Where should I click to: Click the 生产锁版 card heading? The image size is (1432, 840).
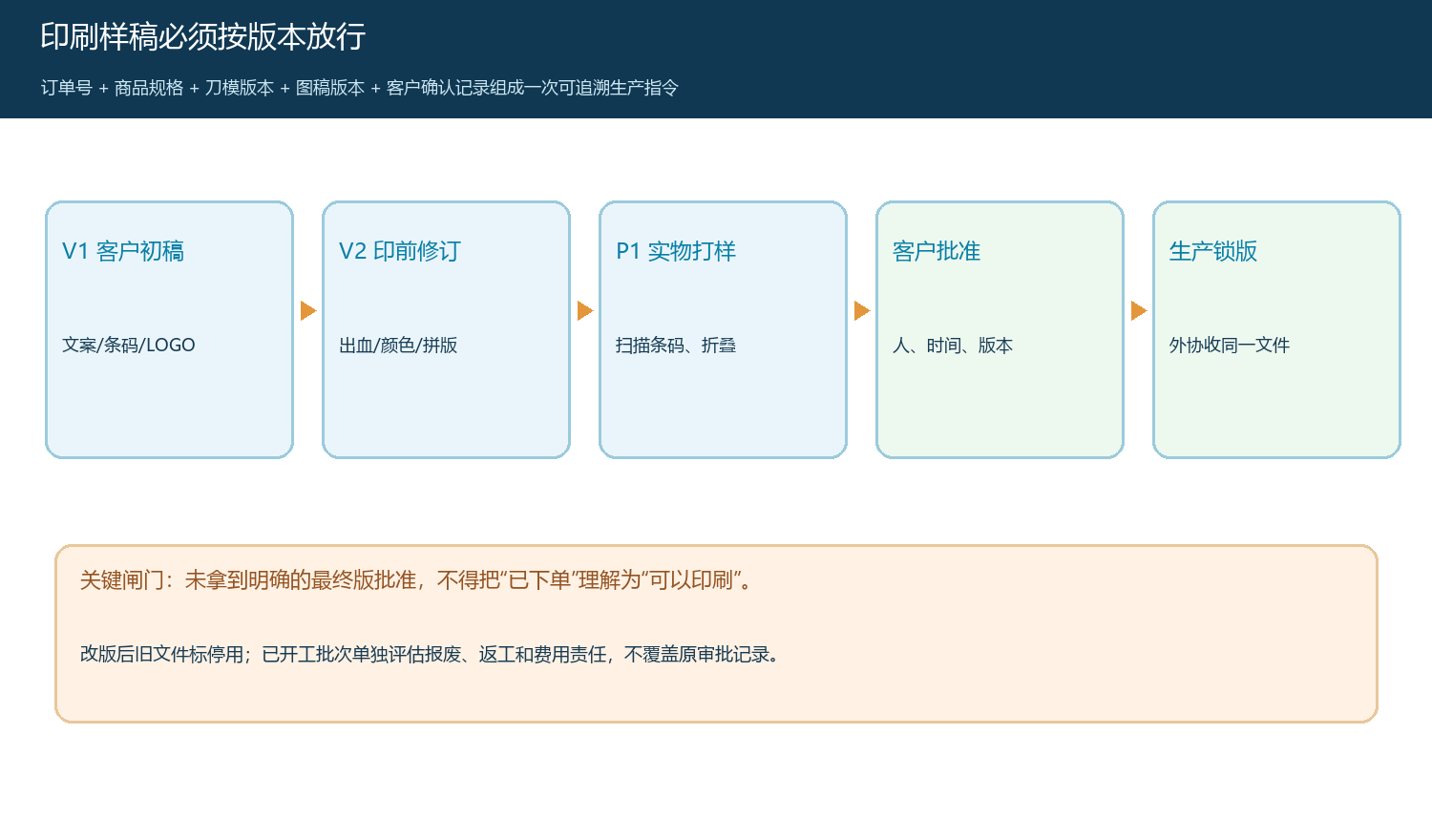1213,251
